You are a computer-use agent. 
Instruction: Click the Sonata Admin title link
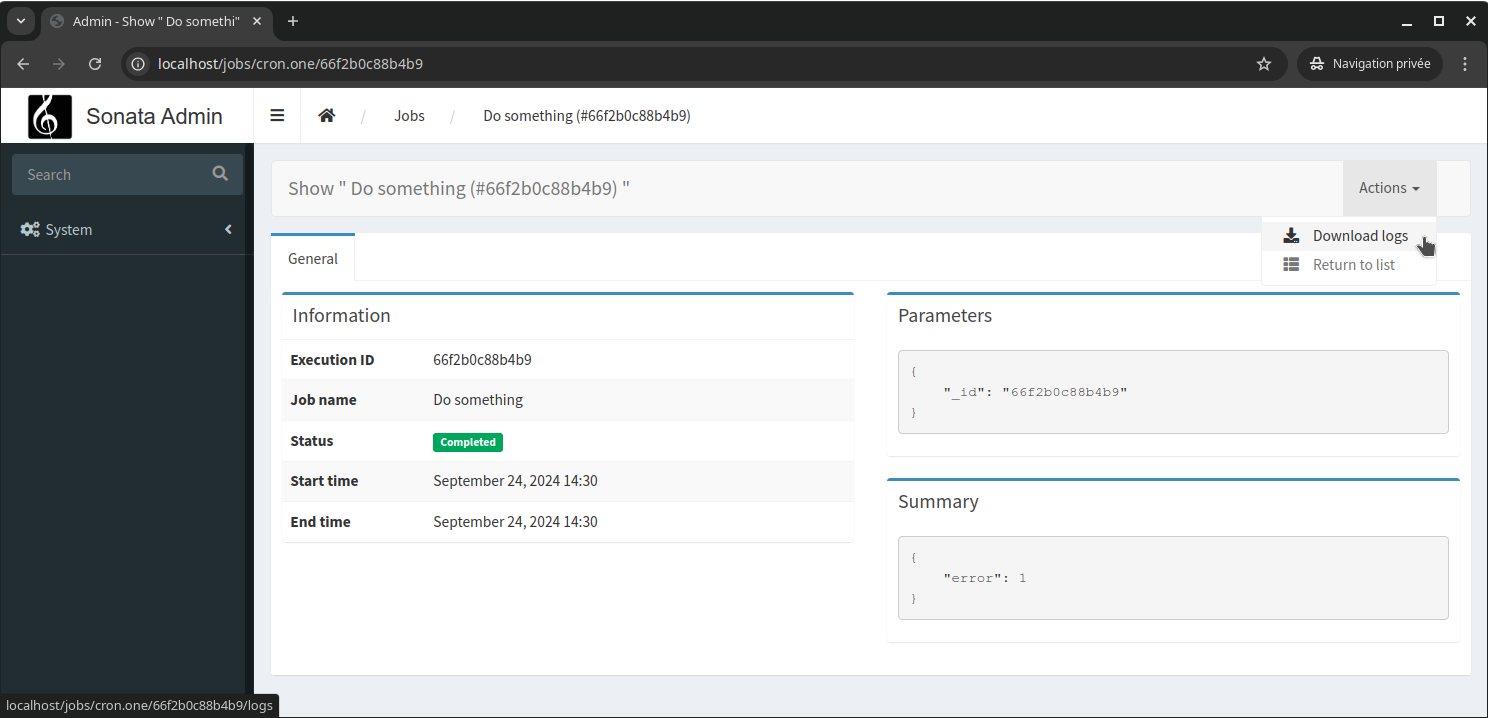pyautogui.click(x=154, y=116)
